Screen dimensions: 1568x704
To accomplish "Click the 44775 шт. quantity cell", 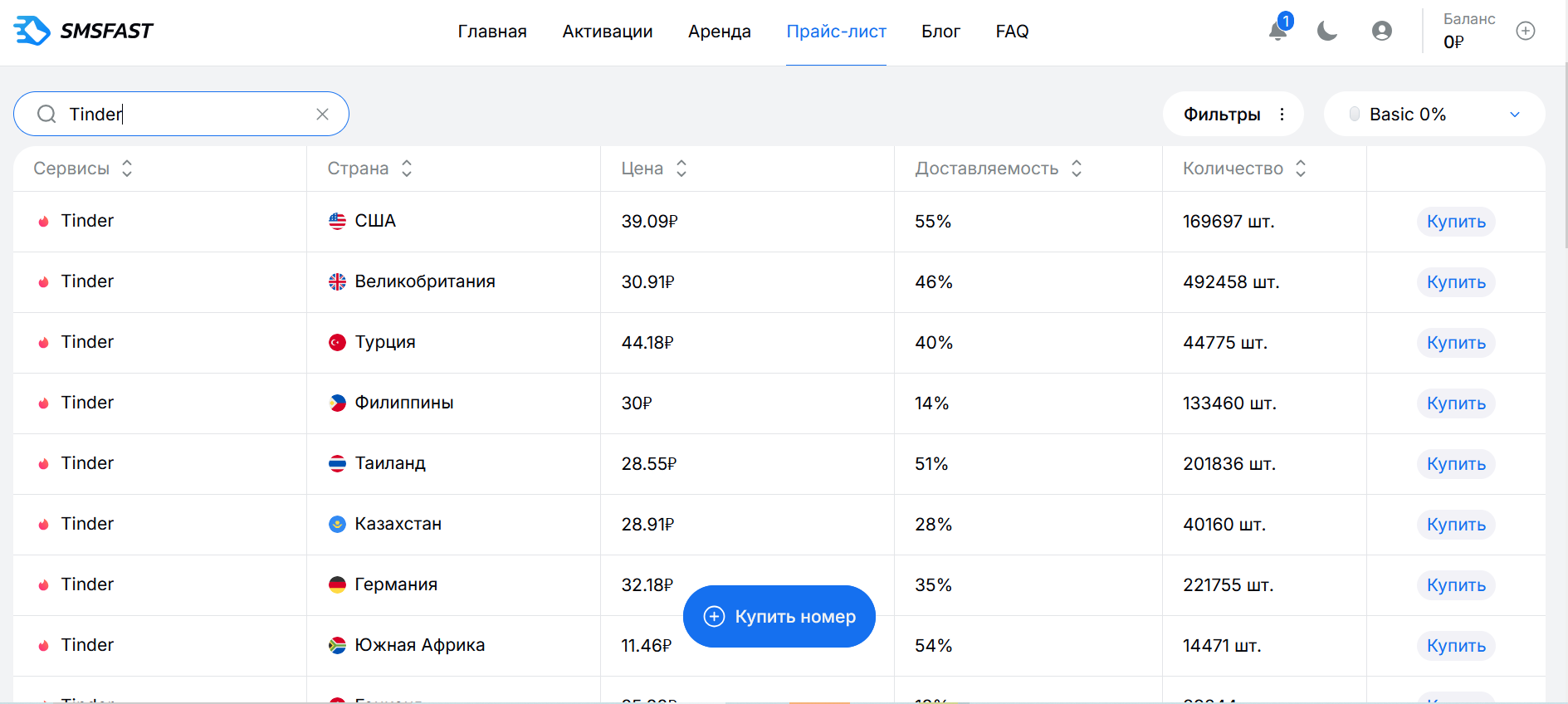I will [x=1225, y=343].
